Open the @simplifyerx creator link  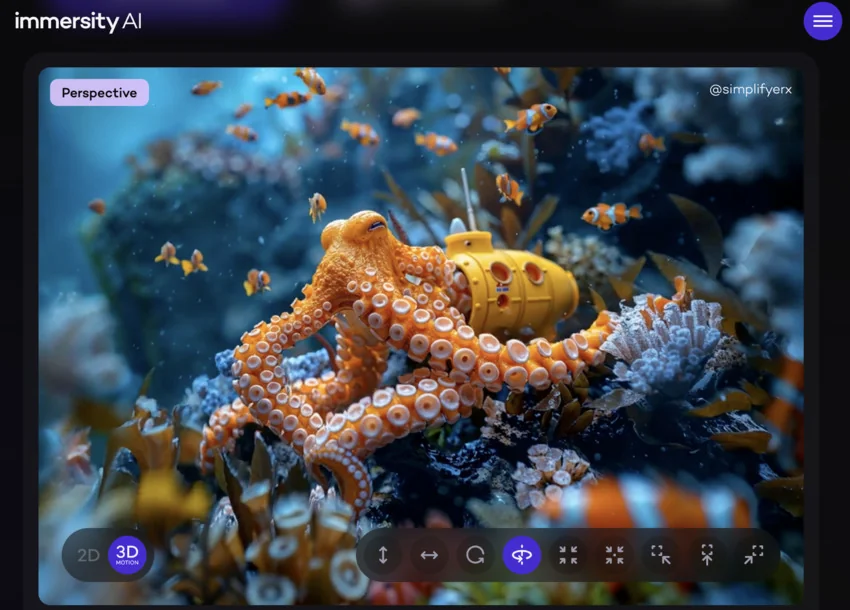(749, 89)
